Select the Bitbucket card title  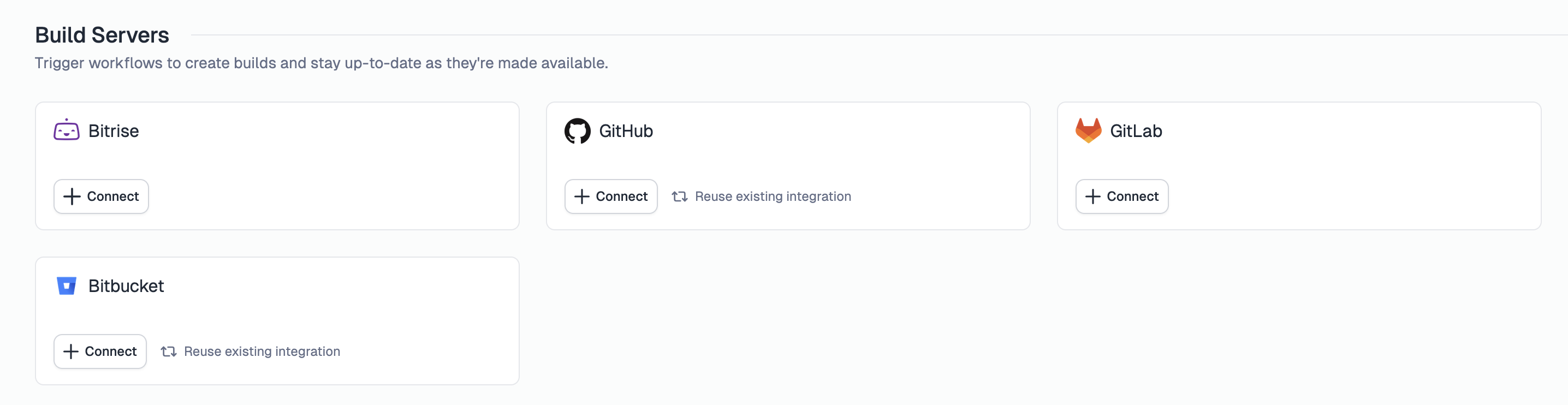coord(126,286)
